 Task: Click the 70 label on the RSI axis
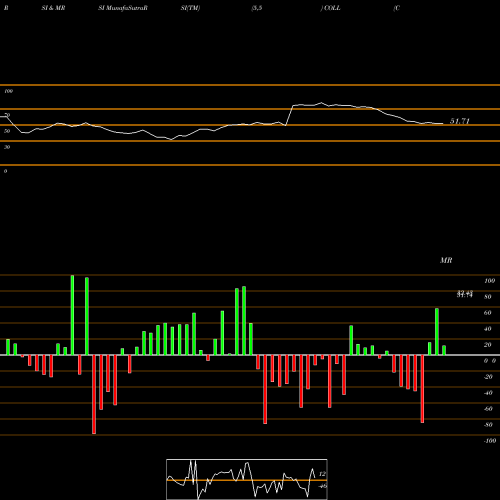click(7, 115)
